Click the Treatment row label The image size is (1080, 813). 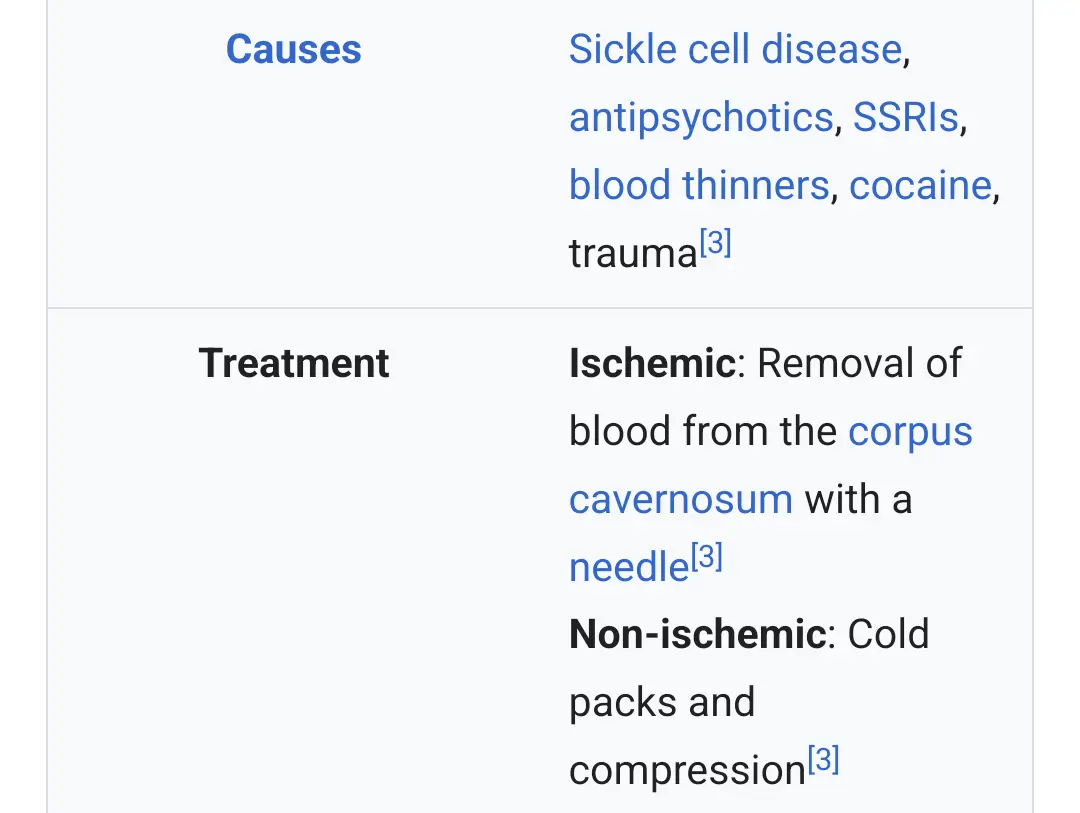pos(293,363)
